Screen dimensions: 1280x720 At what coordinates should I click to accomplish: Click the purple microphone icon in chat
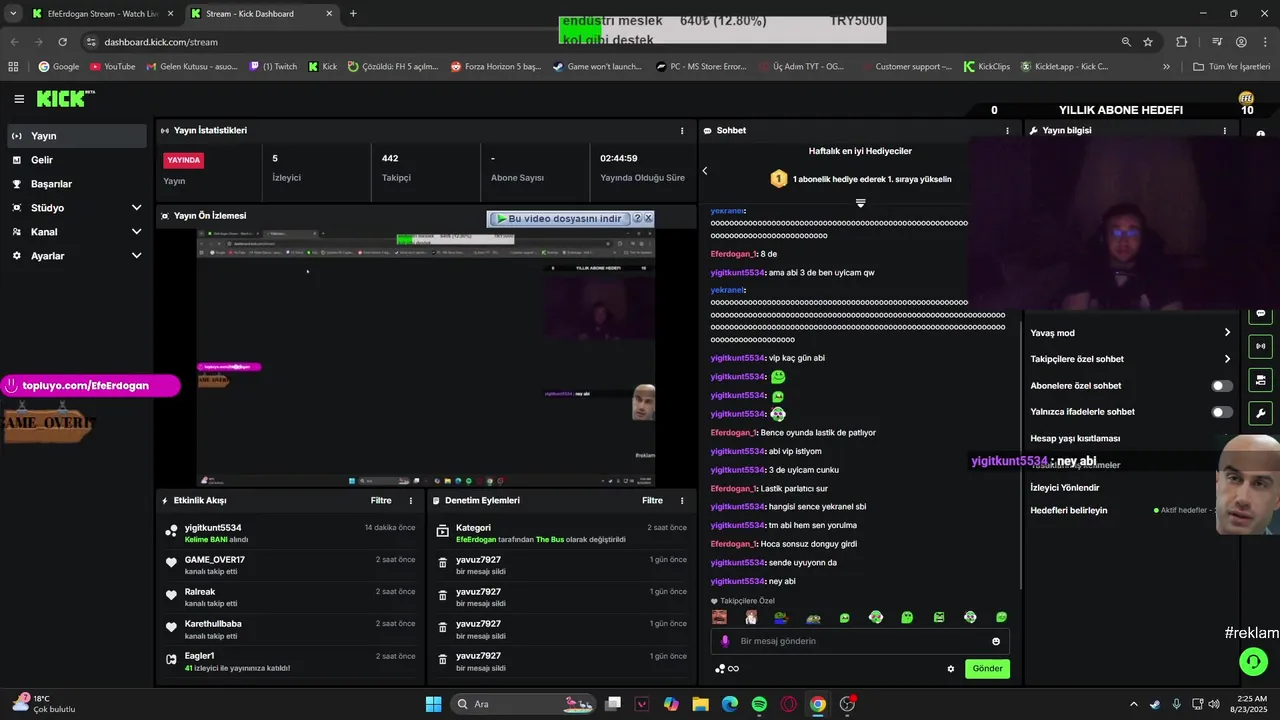coord(725,641)
